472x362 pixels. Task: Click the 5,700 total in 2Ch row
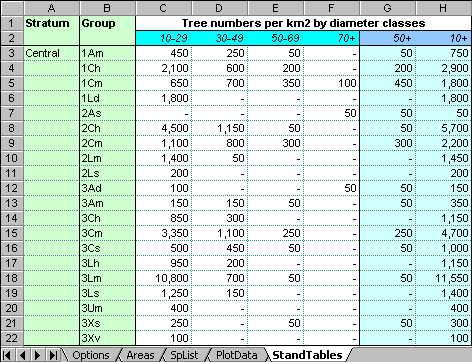pyautogui.click(x=443, y=128)
